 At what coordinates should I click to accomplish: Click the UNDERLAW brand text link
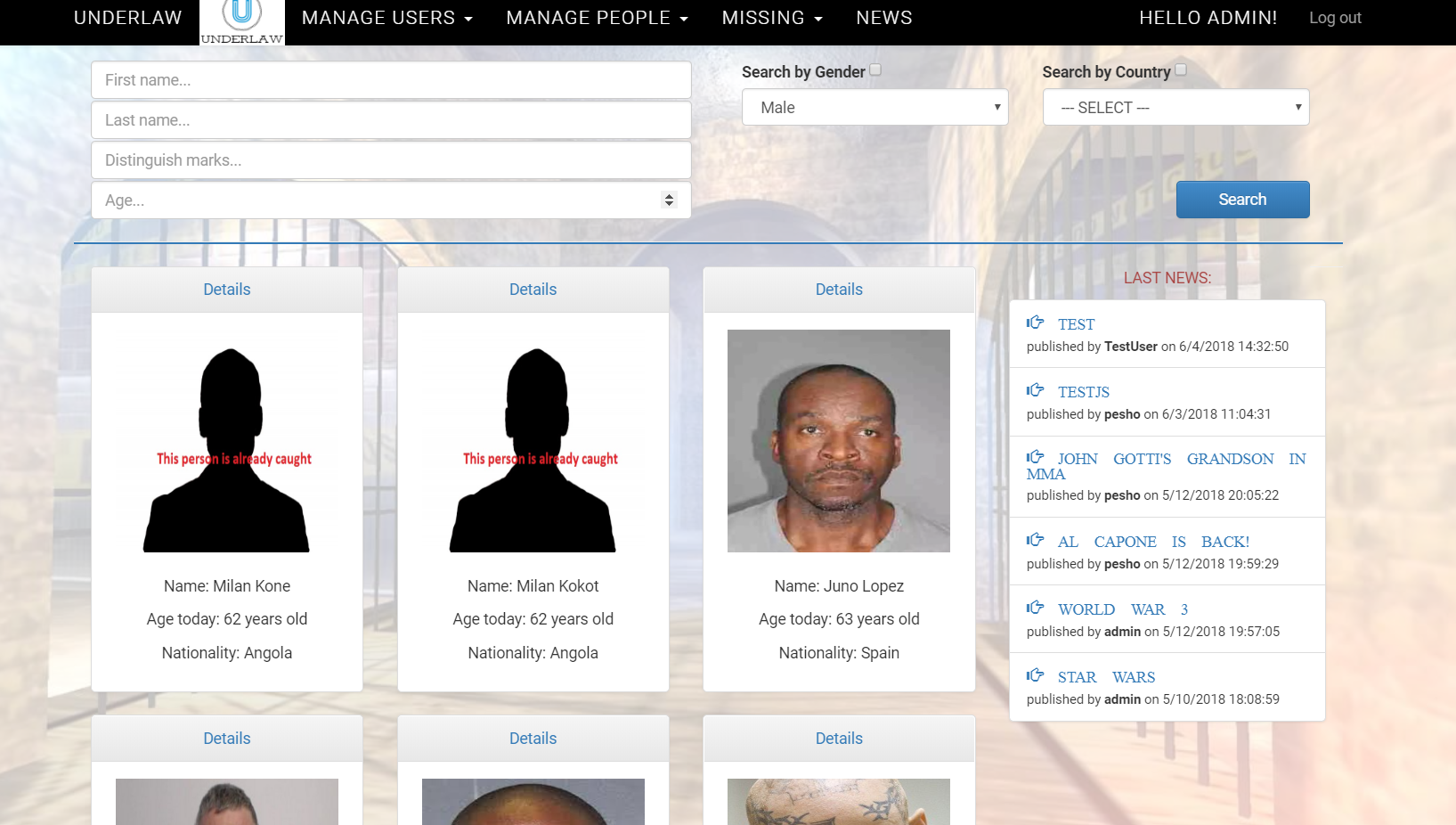[x=128, y=18]
